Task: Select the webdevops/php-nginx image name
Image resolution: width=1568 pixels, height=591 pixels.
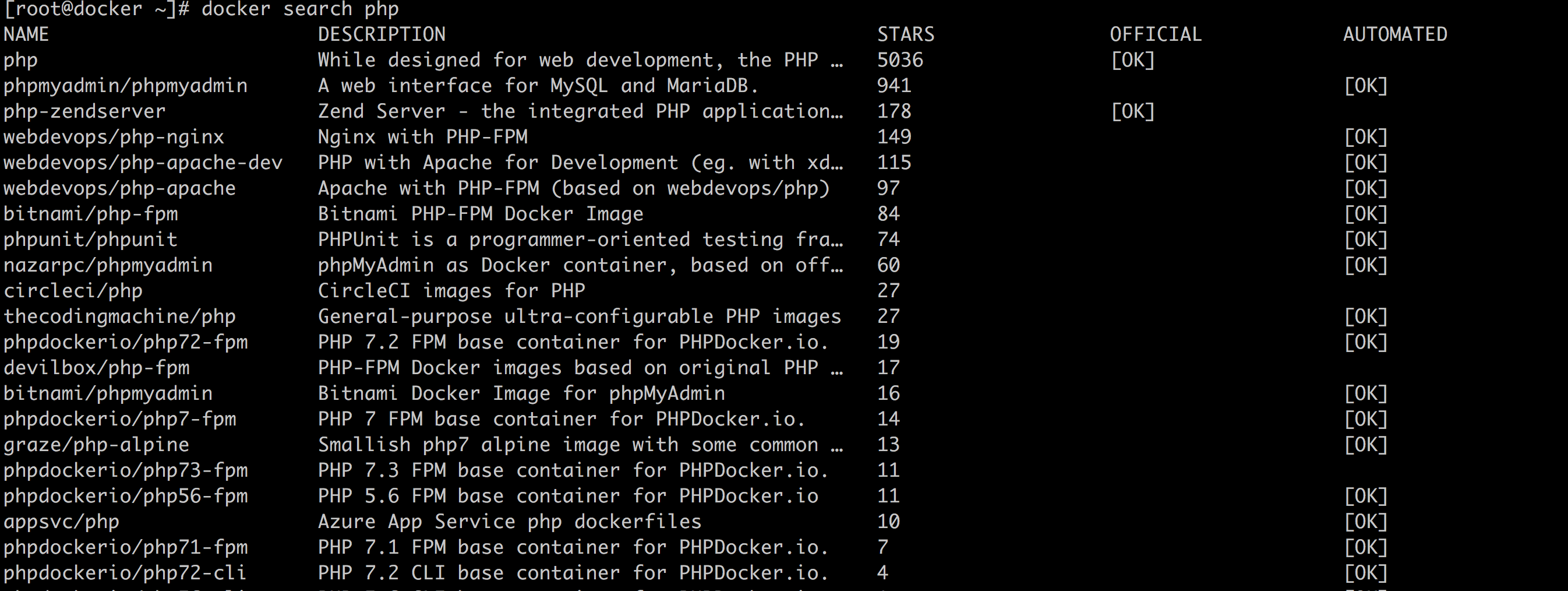Action: 114,137
